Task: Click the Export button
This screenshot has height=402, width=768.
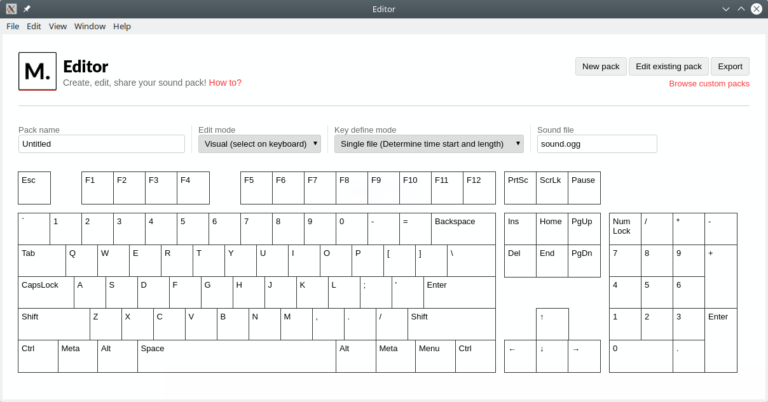Action: 730,66
